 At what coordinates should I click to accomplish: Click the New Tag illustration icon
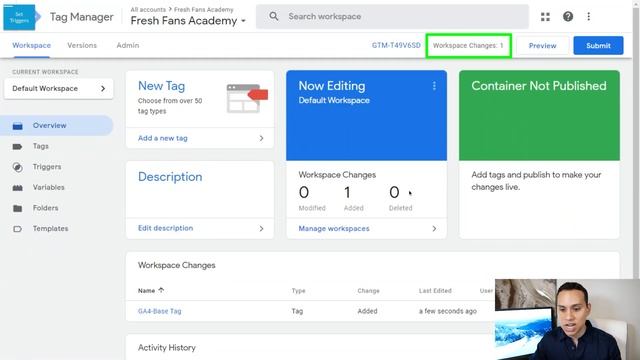[x=247, y=98]
